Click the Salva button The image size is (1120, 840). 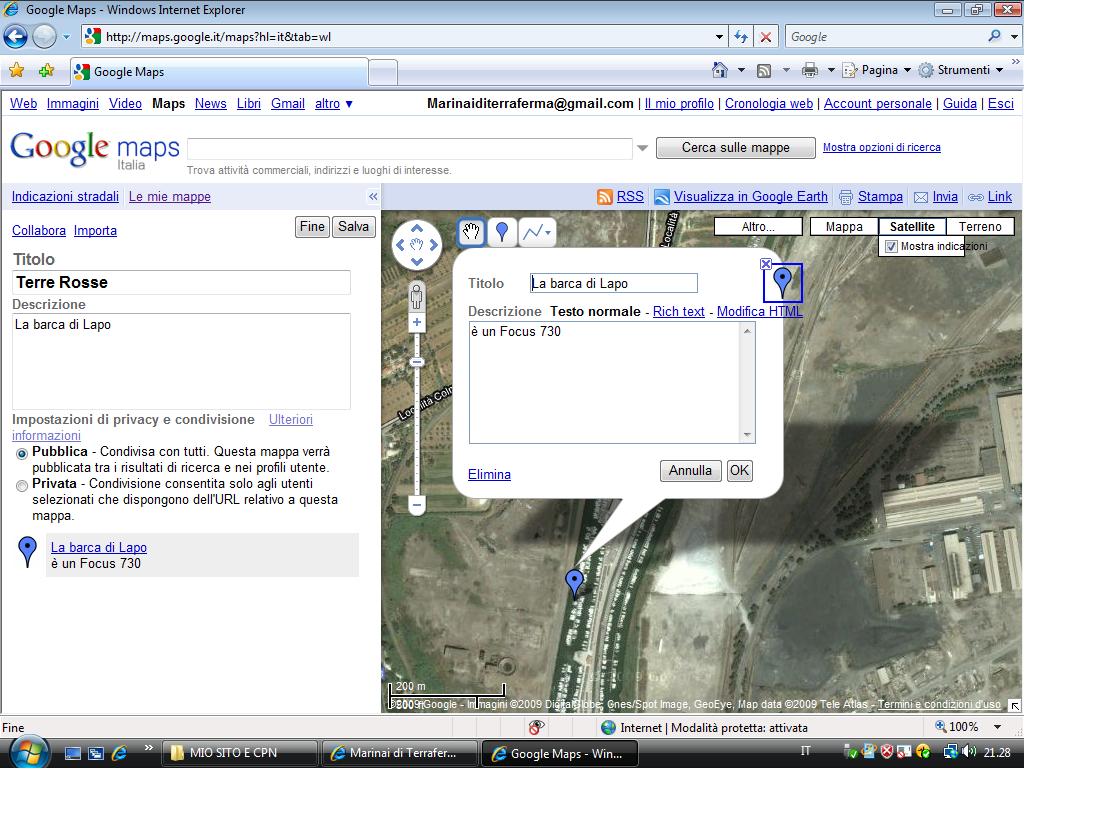click(354, 226)
